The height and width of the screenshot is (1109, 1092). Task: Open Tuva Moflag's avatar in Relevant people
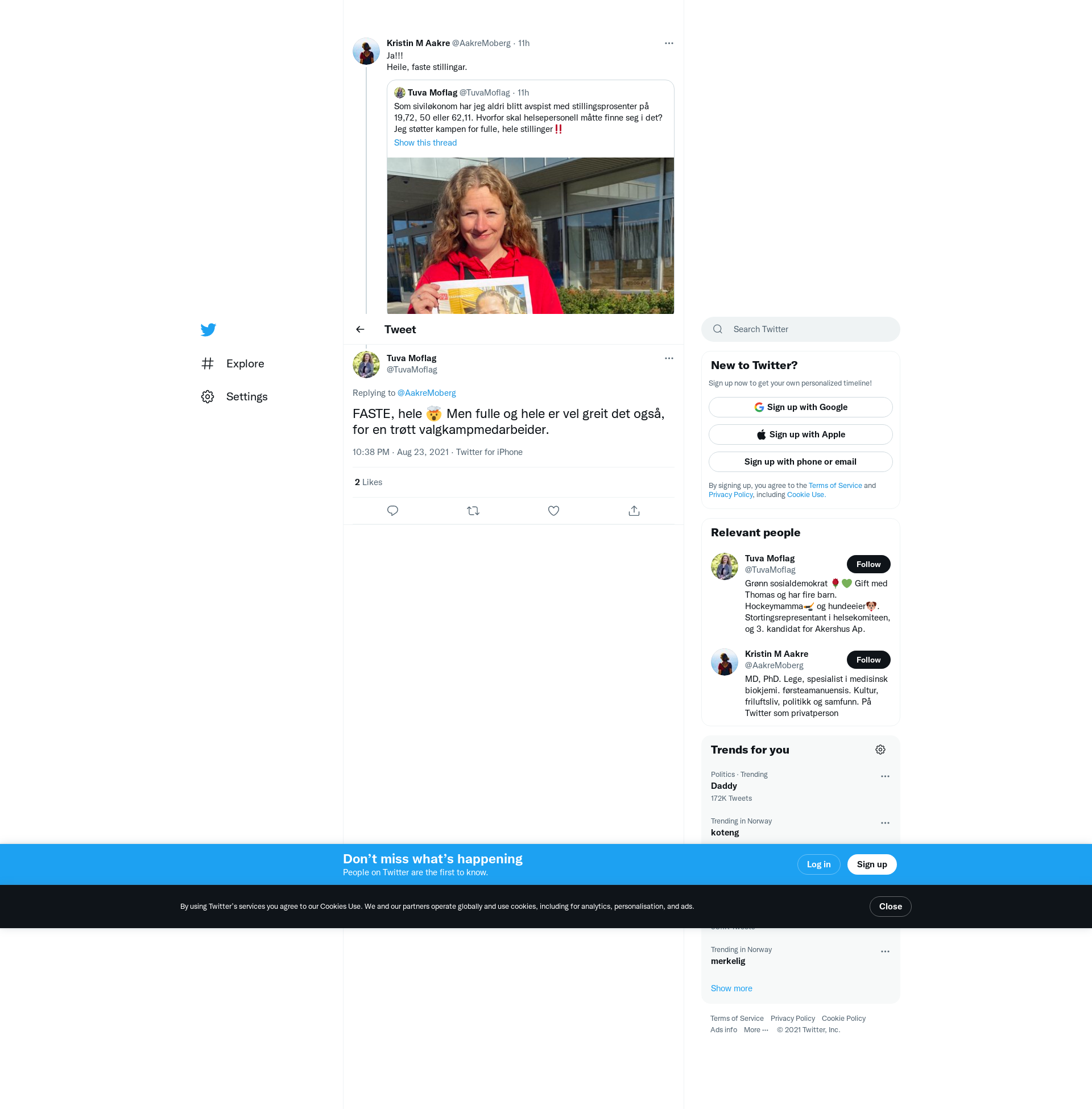tap(725, 566)
